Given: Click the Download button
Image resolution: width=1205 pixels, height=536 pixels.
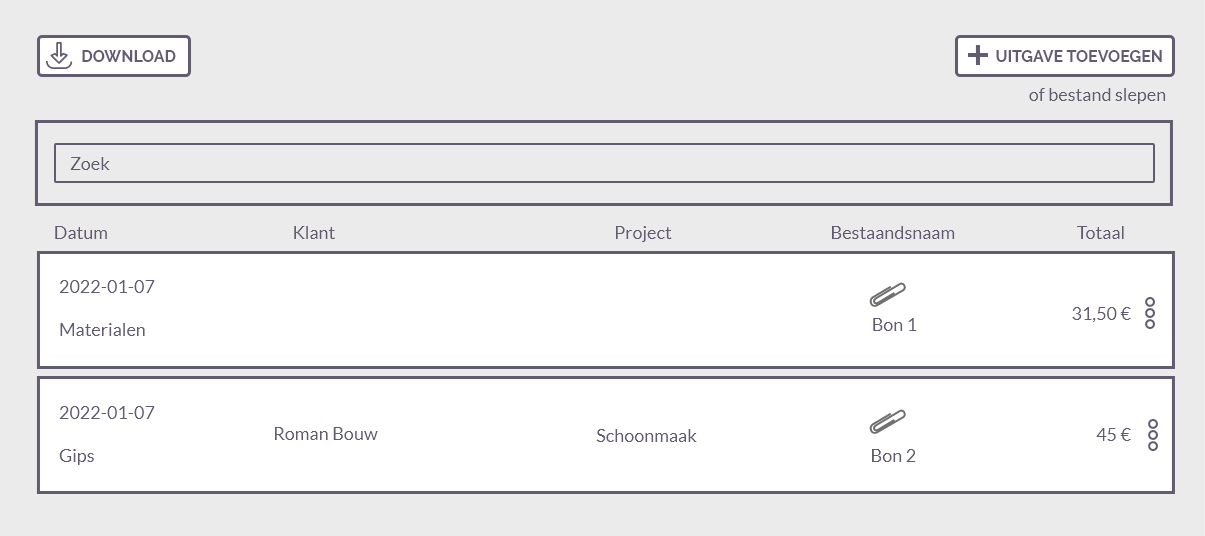Looking at the screenshot, I should [x=114, y=56].
